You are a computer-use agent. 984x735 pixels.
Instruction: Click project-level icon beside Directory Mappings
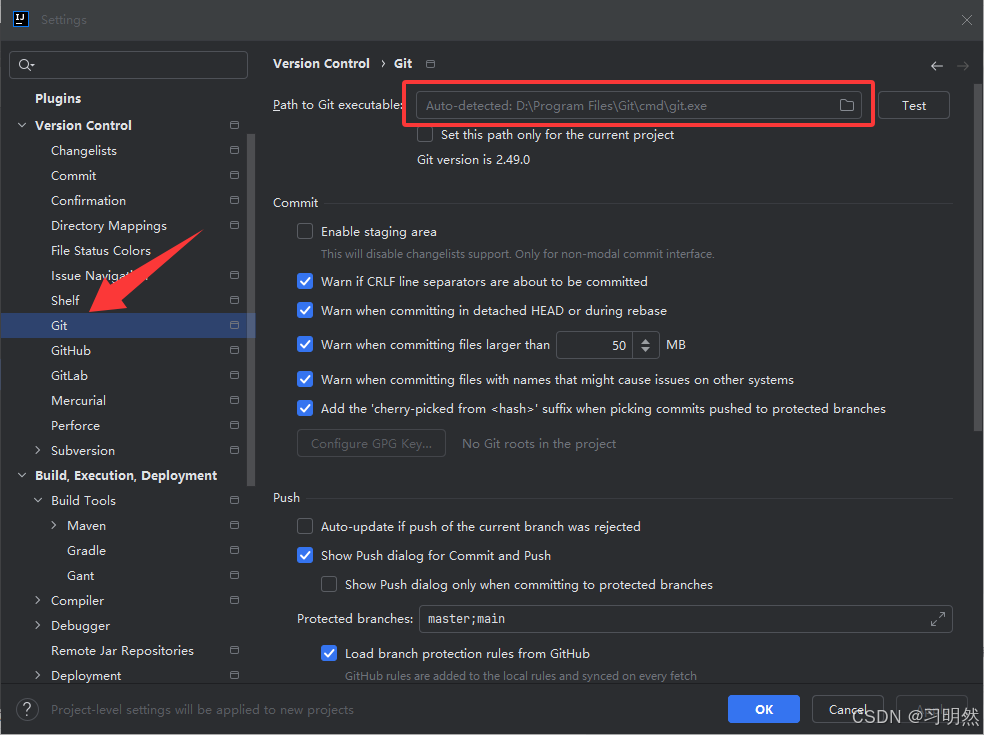(235, 225)
